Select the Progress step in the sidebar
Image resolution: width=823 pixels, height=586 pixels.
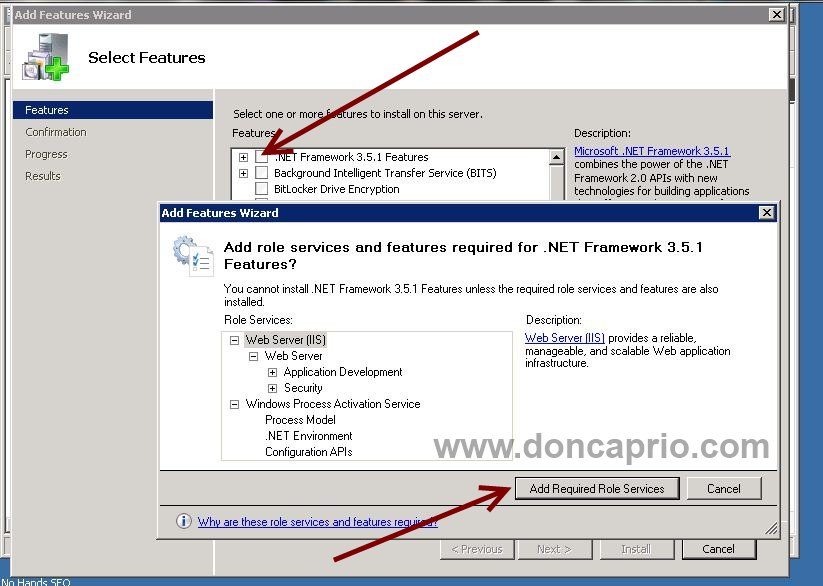pos(46,154)
